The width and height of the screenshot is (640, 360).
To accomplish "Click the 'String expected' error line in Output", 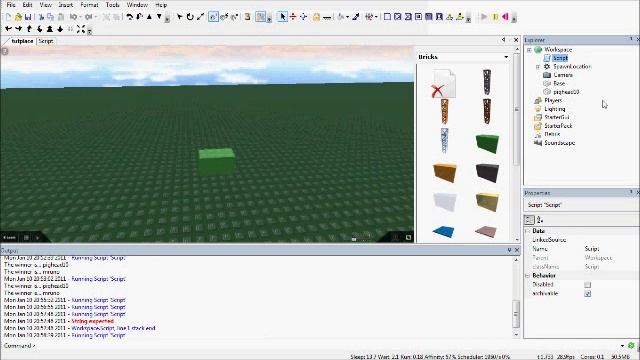I will pyautogui.click(x=93, y=321).
